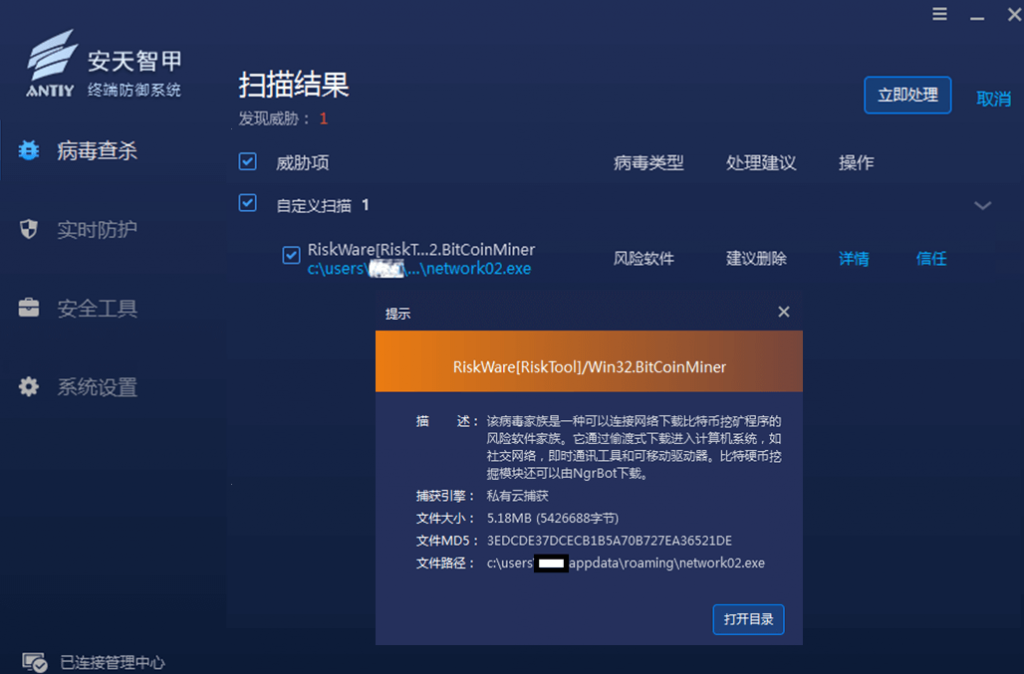Uncheck the RiskWare BitCoinMiner threat checkbox

291,256
